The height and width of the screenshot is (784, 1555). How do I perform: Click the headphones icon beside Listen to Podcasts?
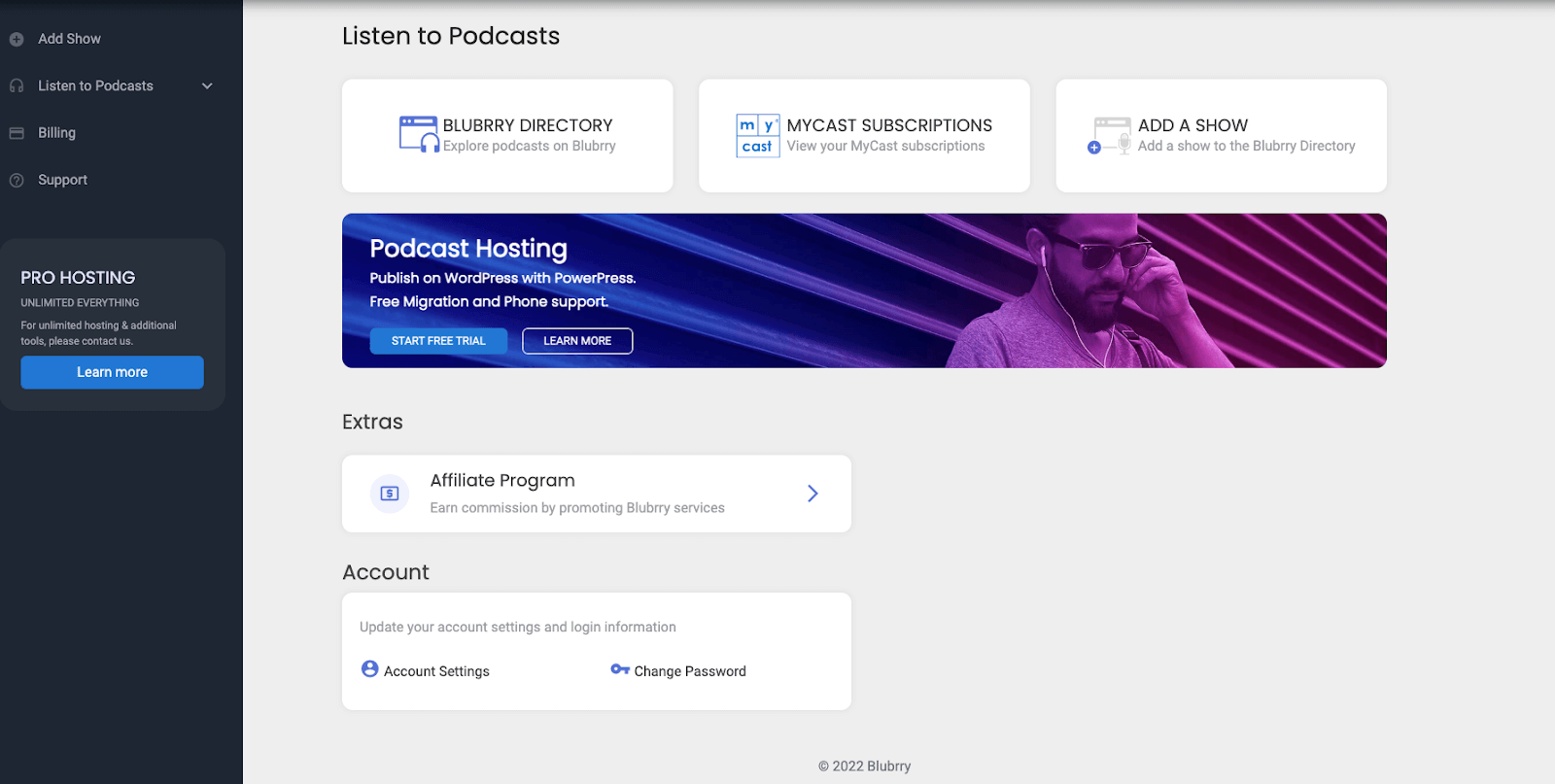tap(17, 85)
